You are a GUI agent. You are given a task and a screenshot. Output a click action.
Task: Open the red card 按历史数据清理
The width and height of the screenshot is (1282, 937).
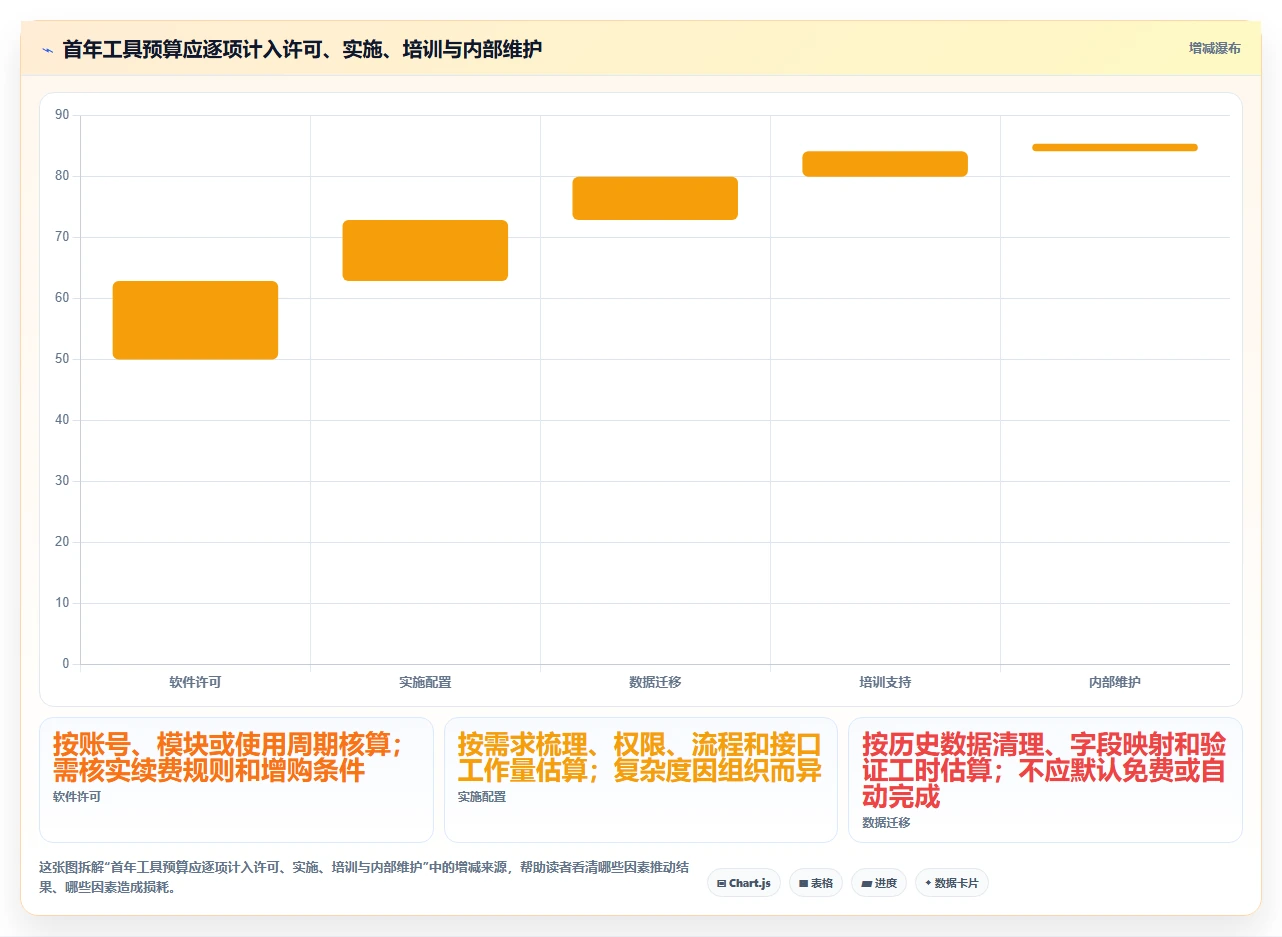pyautogui.click(x=1045, y=780)
